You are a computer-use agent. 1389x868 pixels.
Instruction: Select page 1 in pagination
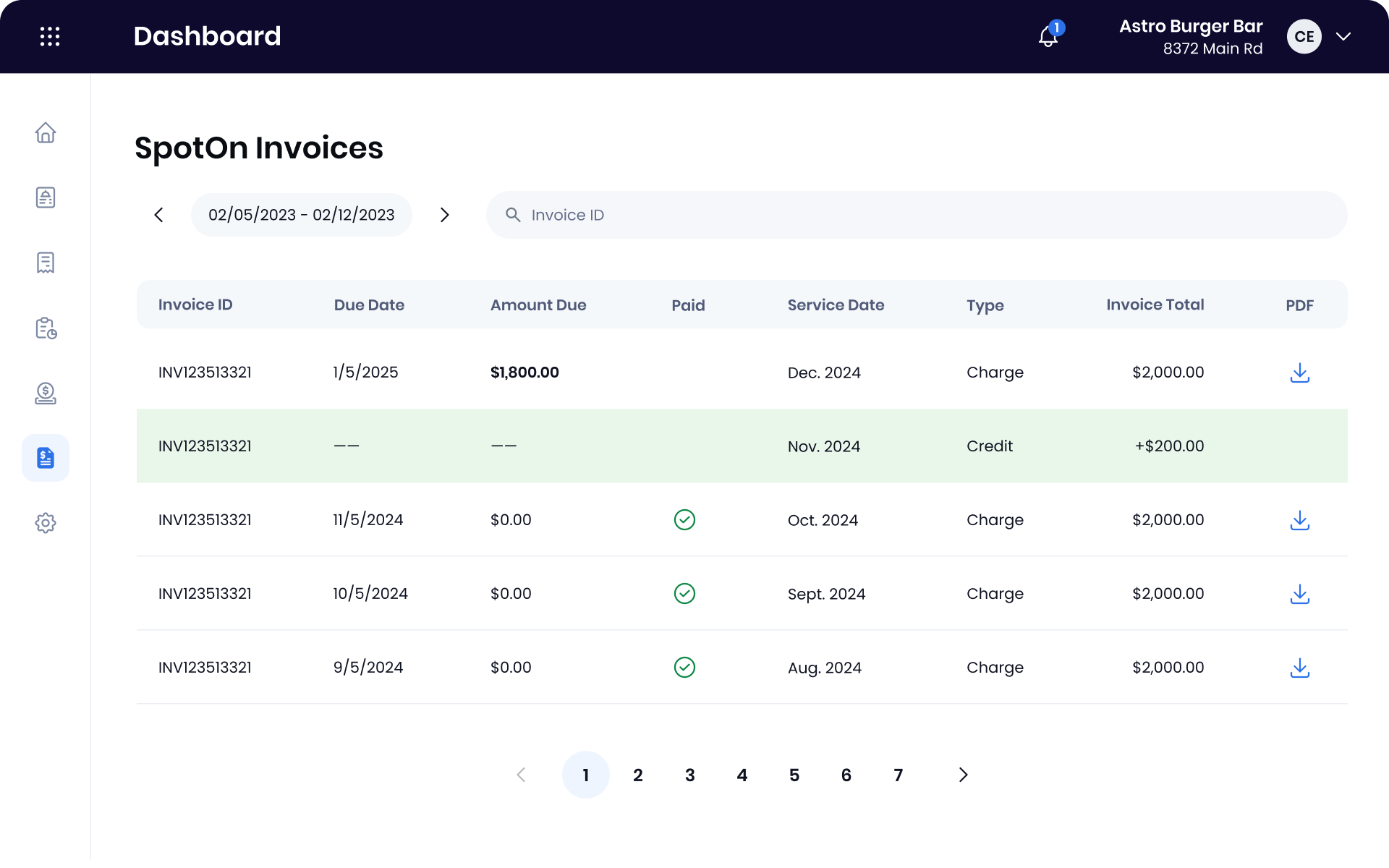point(586,775)
